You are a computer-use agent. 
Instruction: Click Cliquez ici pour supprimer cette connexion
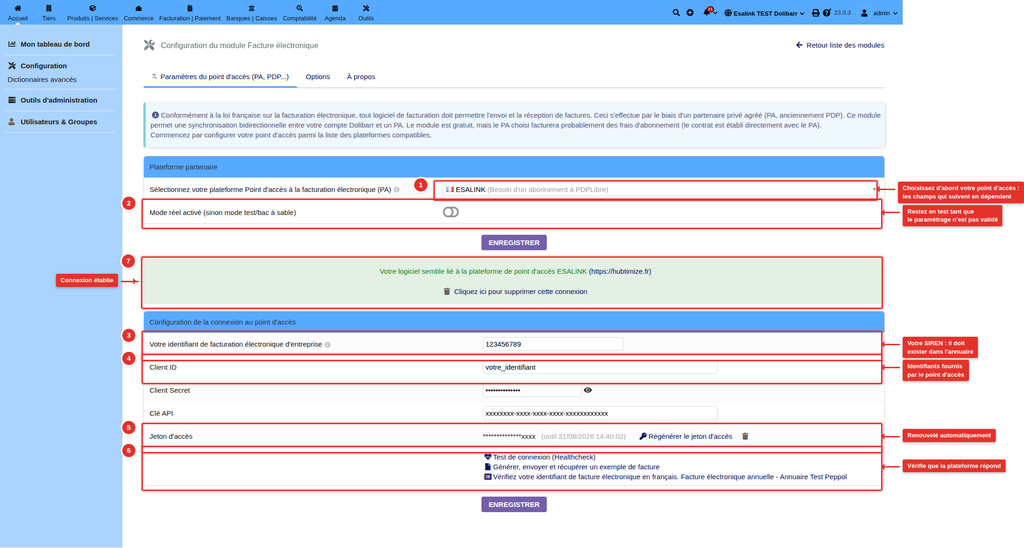[x=515, y=292]
